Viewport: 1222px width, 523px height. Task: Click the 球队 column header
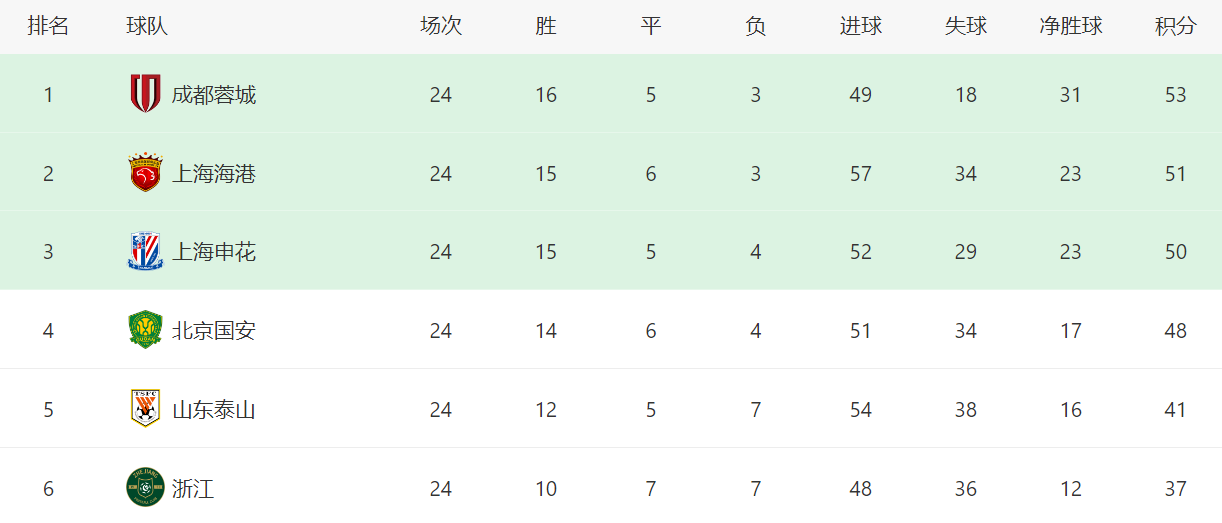tap(147, 27)
